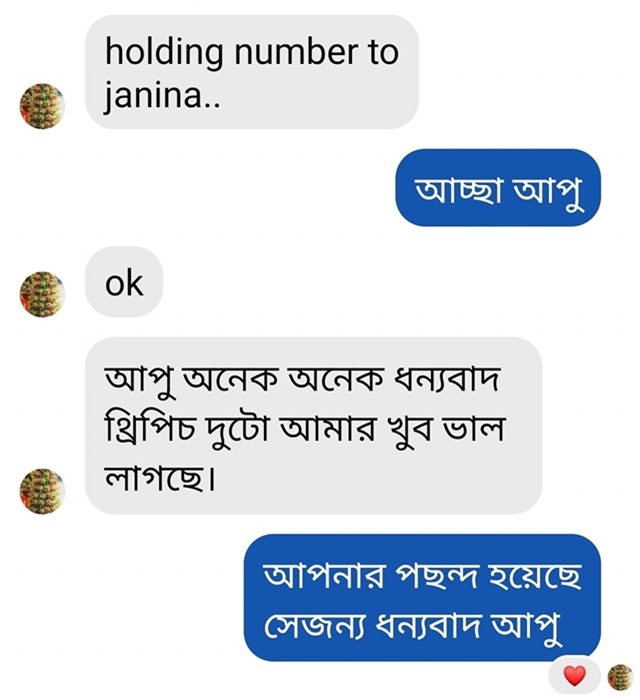Click the word 'janina..' in first message
The width and height of the screenshot is (640, 700).
162,96
